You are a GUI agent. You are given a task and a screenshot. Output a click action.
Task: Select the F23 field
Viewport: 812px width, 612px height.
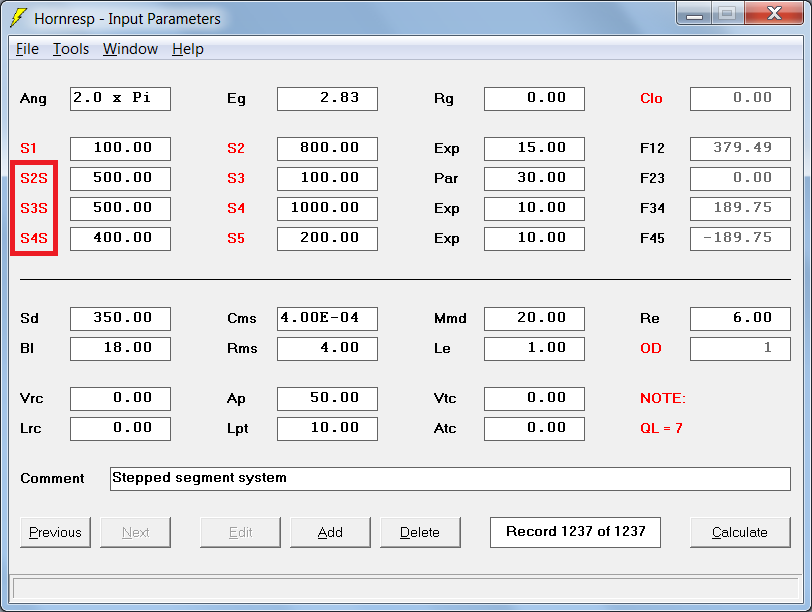pos(740,179)
